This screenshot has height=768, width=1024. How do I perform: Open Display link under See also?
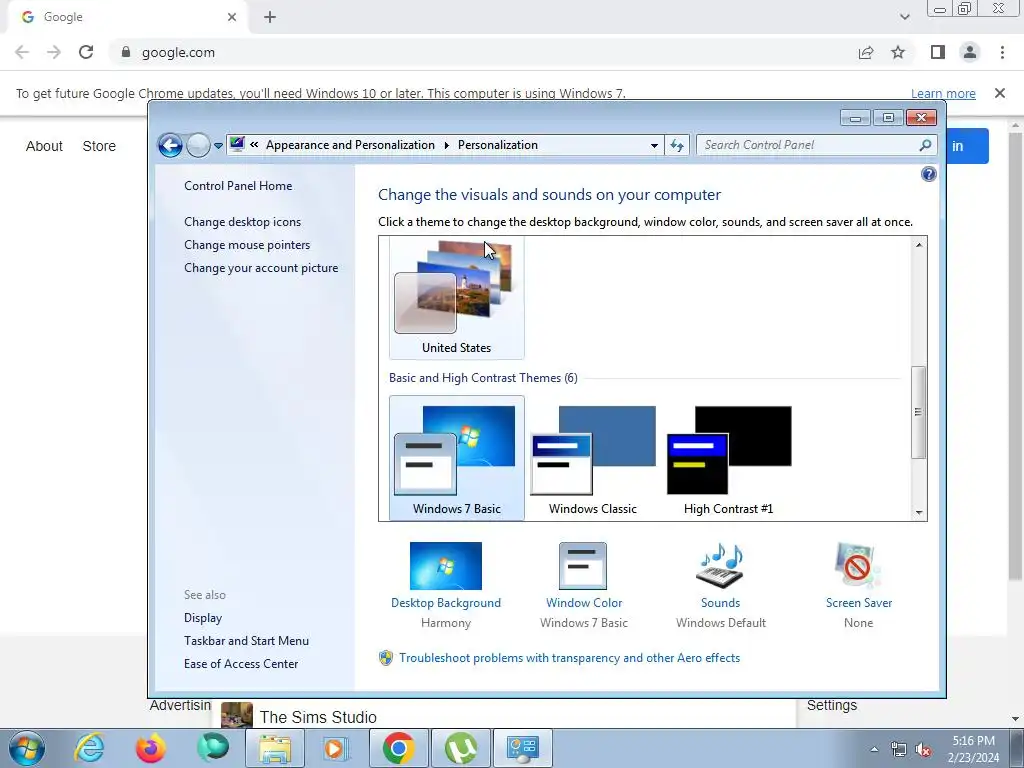coord(203,618)
